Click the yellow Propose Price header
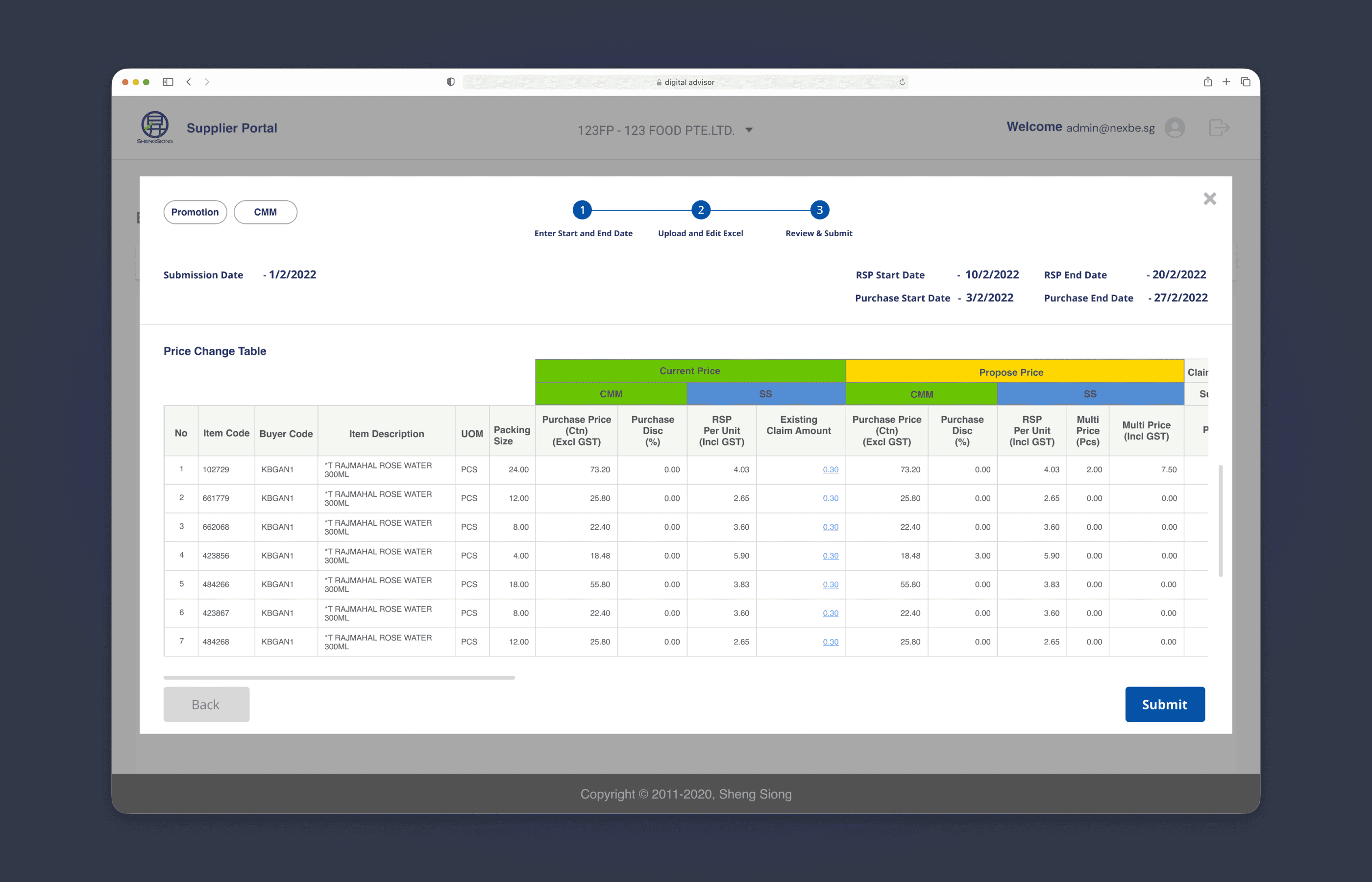The image size is (1372, 882). (x=1014, y=372)
